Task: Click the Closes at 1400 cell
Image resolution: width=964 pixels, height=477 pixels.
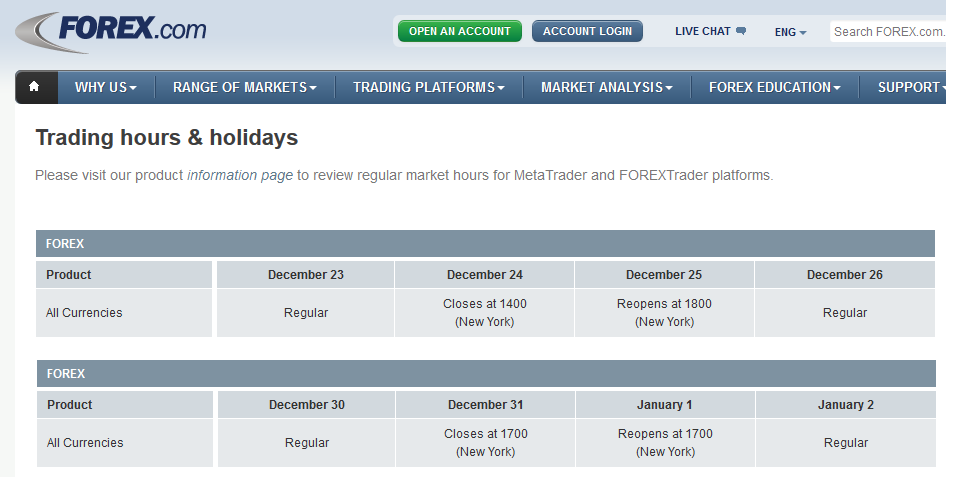Action: 484,313
